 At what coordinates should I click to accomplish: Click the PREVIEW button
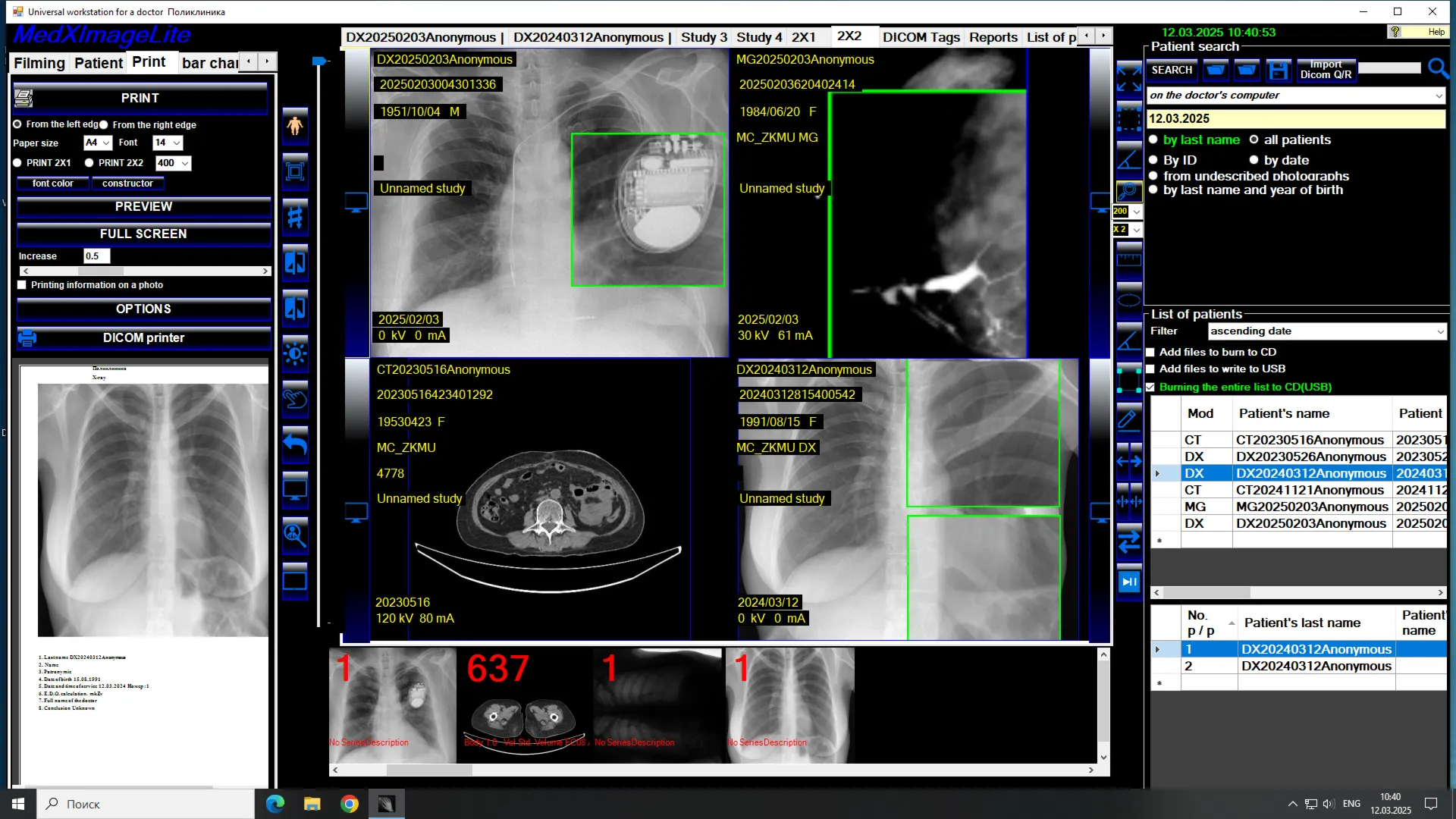click(143, 206)
